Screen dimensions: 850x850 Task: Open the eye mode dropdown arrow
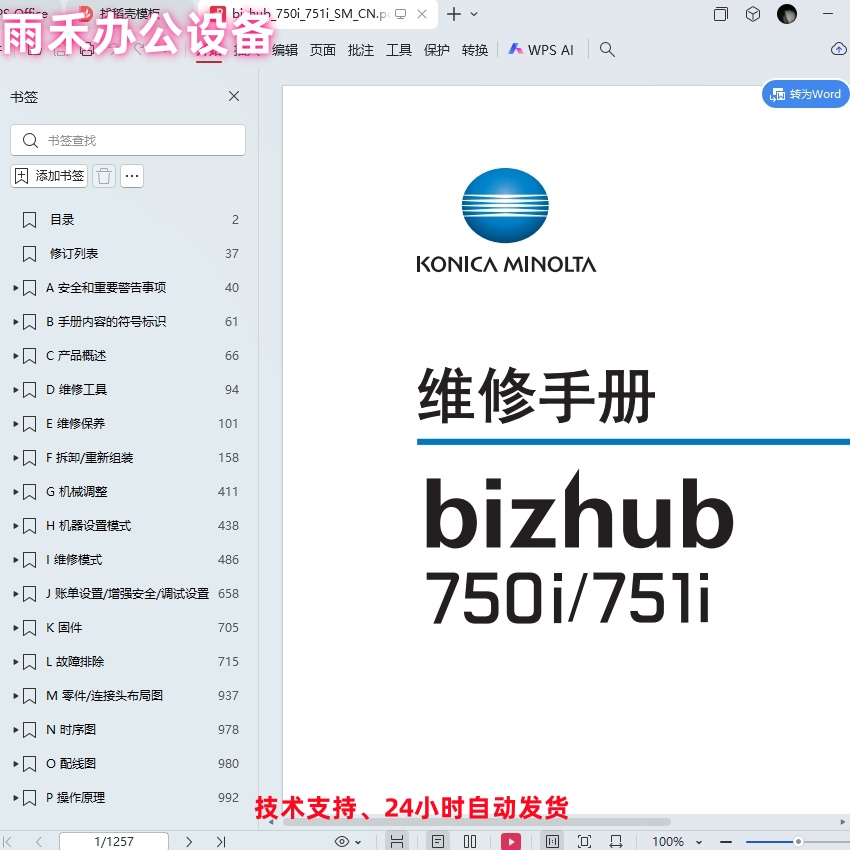coord(358,842)
